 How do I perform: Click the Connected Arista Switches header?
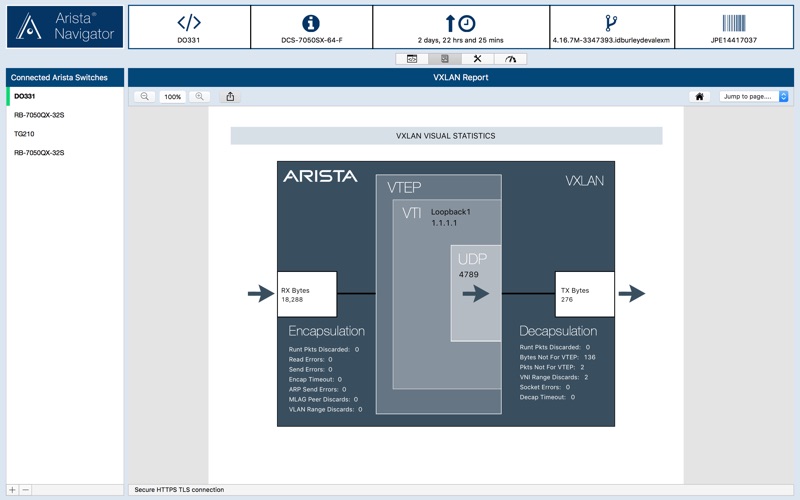[65, 78]
